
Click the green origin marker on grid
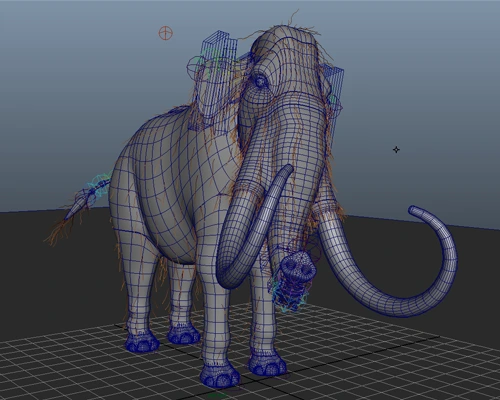(217, 395)
